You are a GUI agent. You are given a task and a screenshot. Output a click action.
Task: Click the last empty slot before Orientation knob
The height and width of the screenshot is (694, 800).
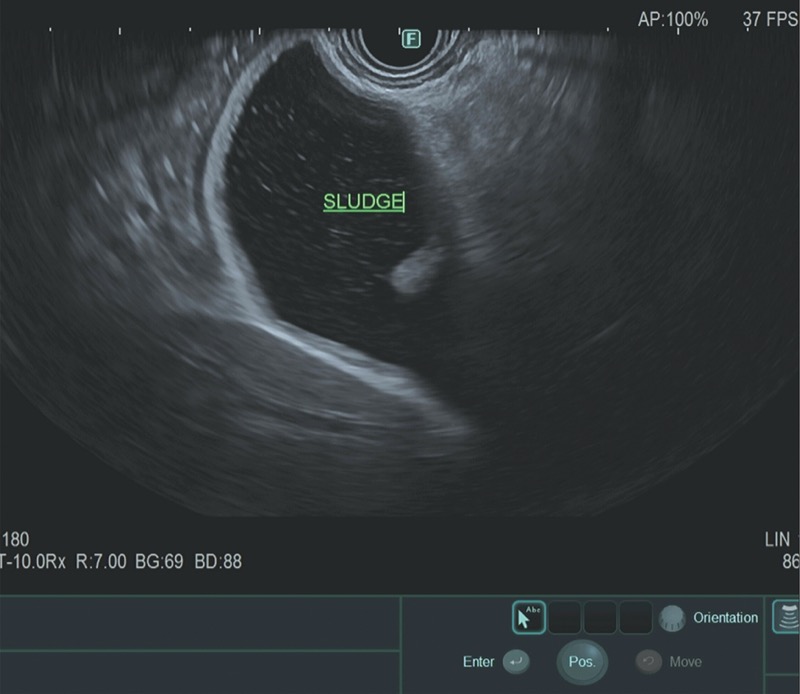(635, 618)
